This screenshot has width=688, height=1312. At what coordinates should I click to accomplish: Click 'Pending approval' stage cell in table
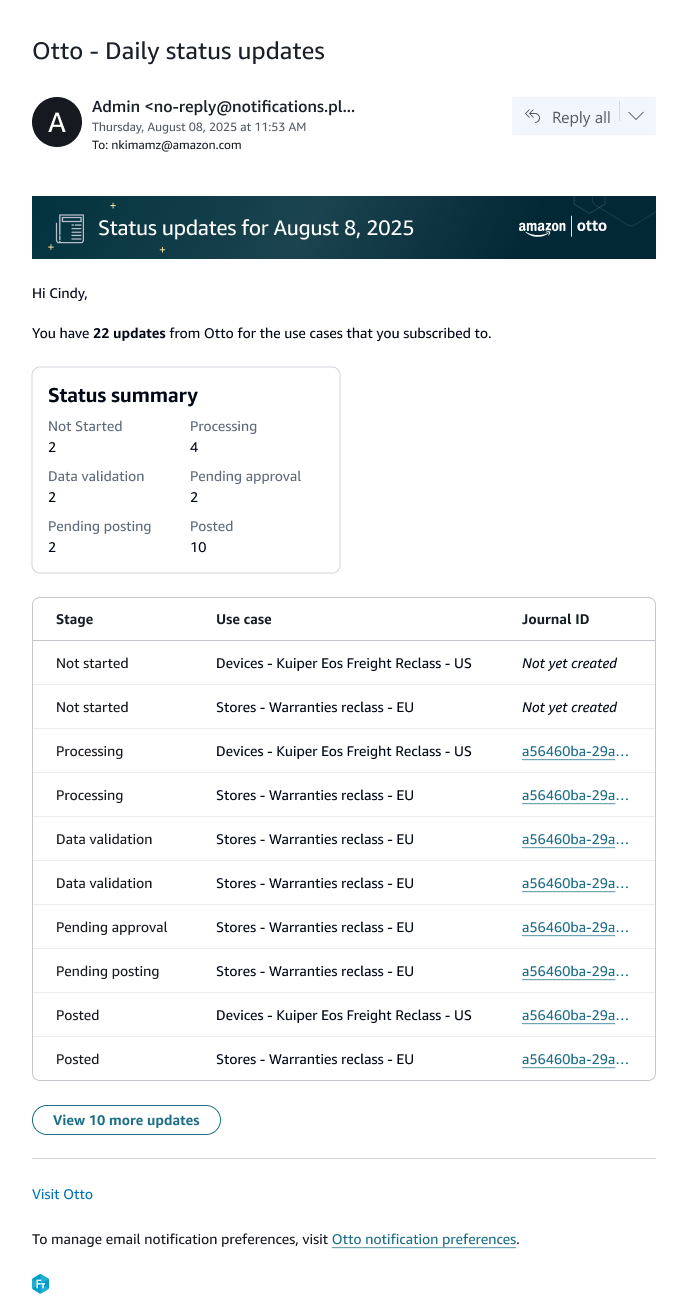(112, 927)
